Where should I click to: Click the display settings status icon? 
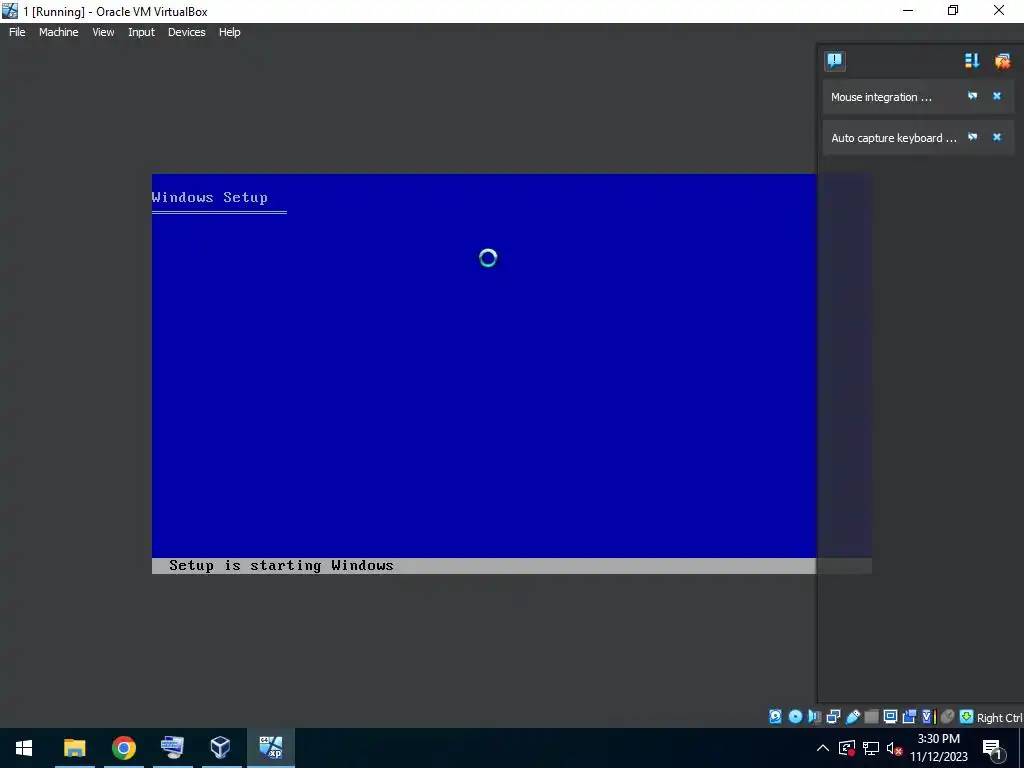(x=890, y=716)
